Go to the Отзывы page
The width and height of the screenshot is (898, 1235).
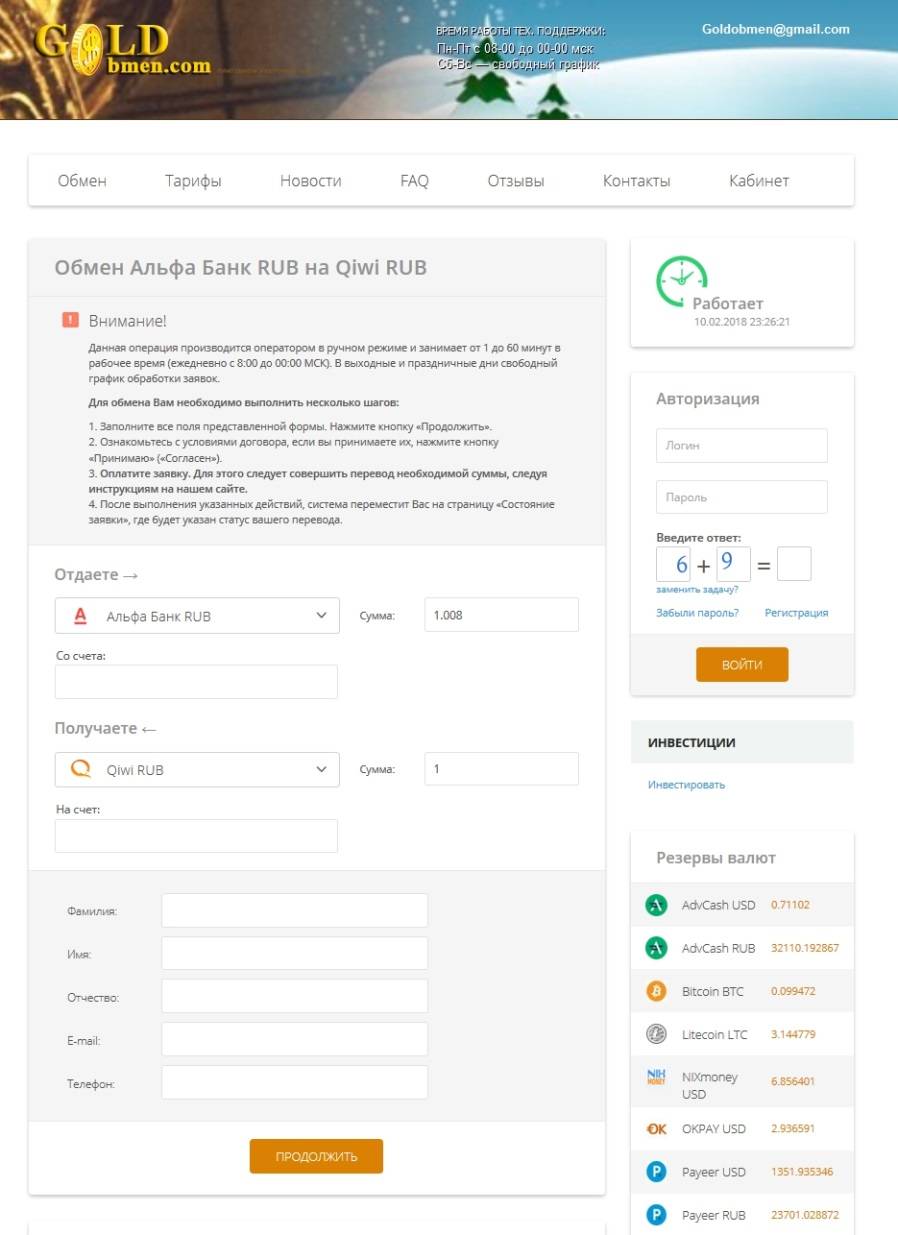click(516, 181)
